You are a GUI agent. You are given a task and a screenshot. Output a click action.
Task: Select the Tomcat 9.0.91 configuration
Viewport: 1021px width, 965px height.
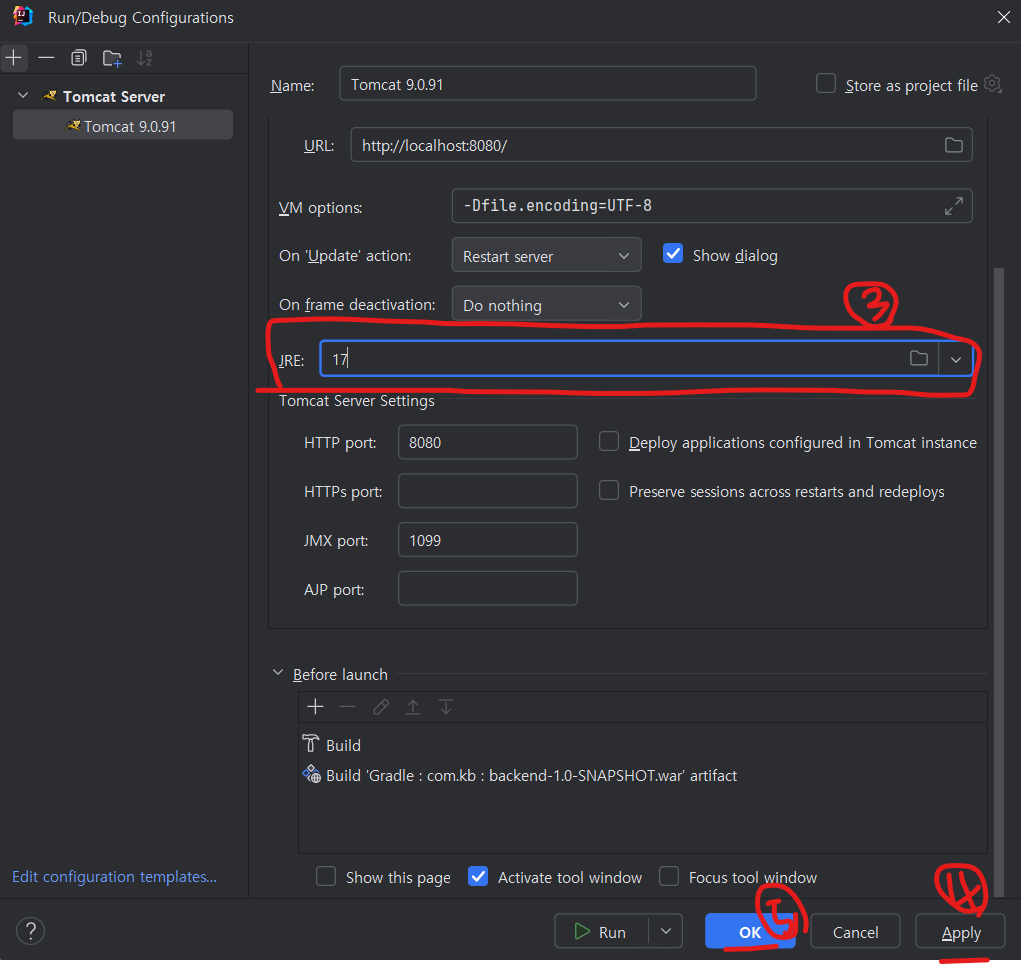(x=122, y=126)
